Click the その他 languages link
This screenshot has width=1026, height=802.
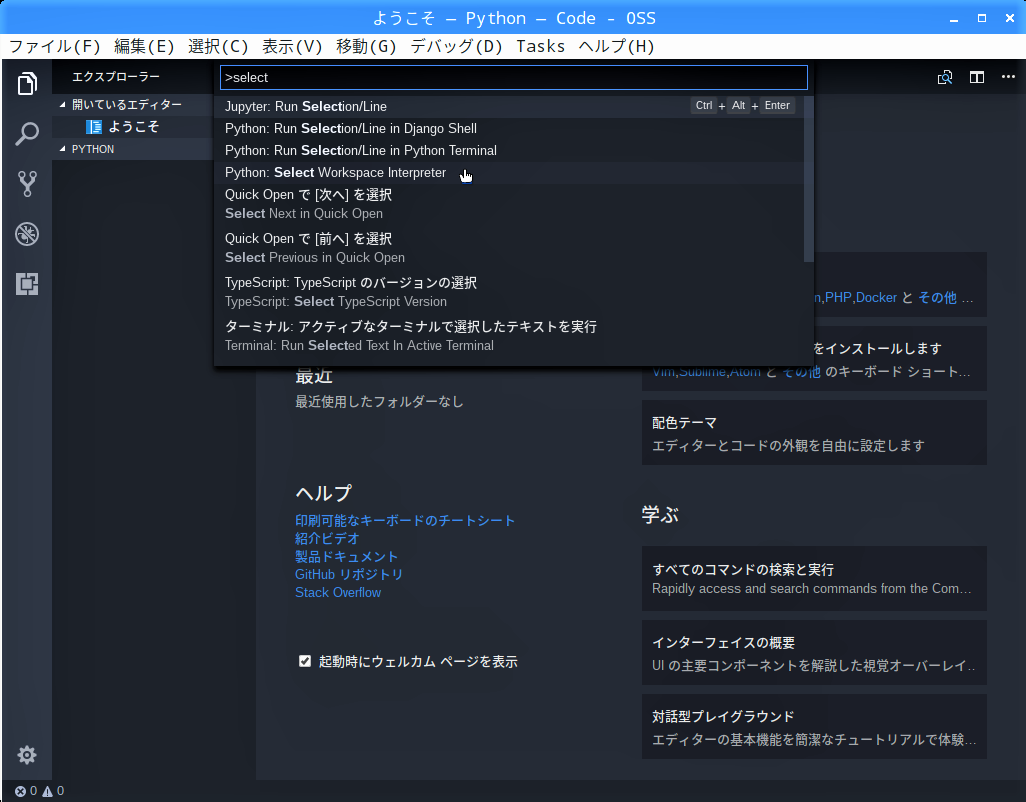click(937, 298)
